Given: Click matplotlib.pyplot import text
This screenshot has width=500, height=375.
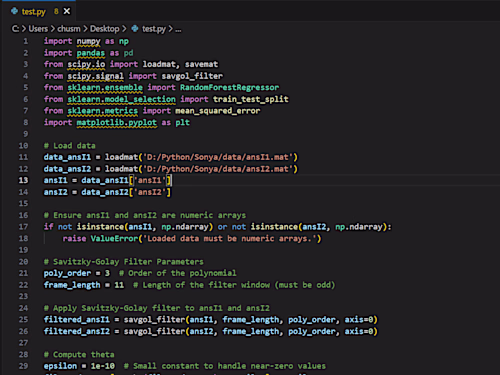Looking at the screenshot, I should tap(117, 123).
